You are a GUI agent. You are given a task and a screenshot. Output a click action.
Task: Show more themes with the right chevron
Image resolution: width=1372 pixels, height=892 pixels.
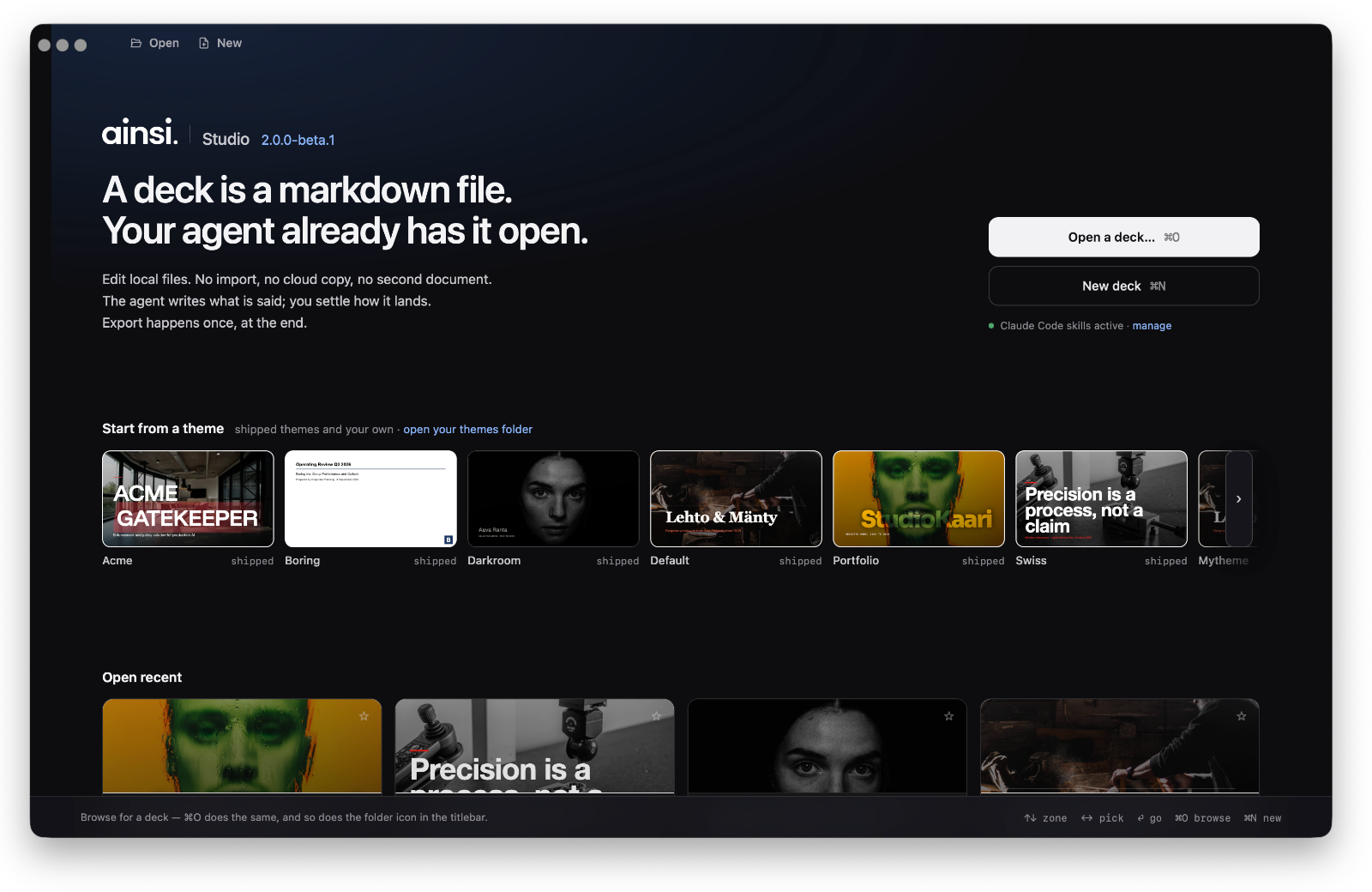pyautogui.click(x=1238, y=498)
